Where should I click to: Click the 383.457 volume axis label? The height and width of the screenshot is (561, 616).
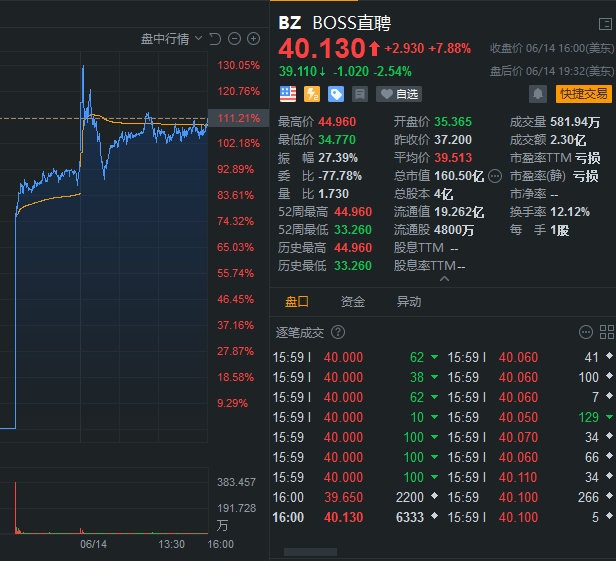[x=236, y=482]
